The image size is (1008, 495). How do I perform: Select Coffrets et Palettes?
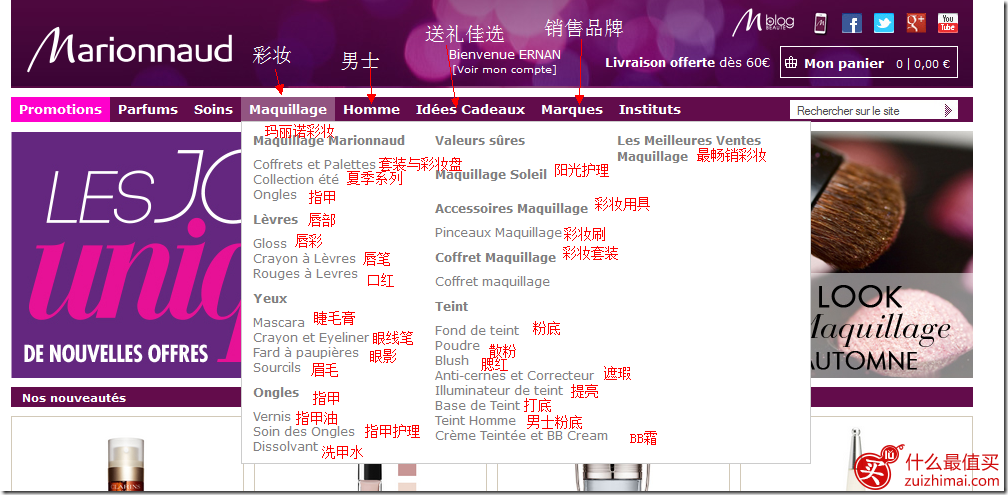point(314,165)
